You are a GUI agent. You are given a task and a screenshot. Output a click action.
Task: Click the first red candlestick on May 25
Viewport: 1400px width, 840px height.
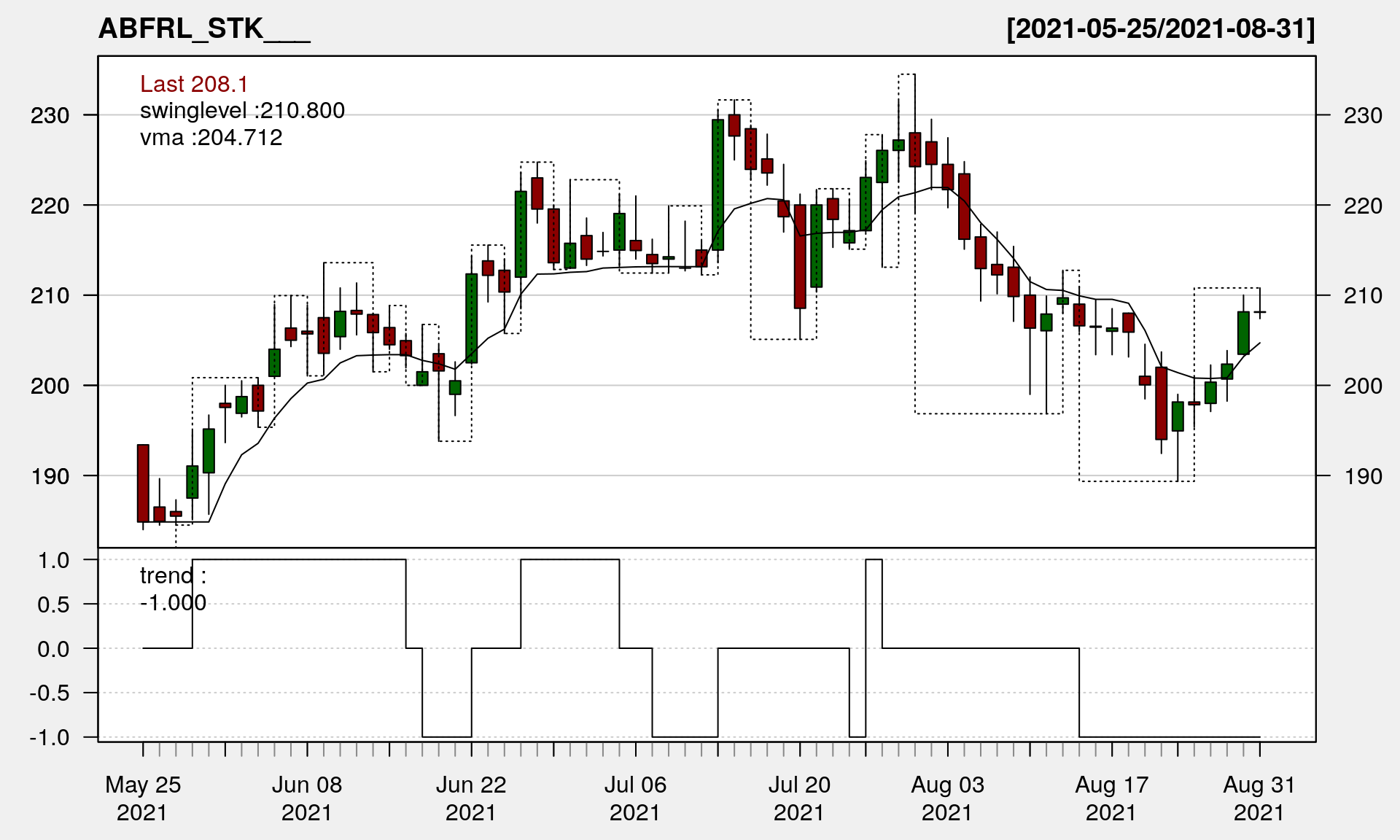coord(143,483)
